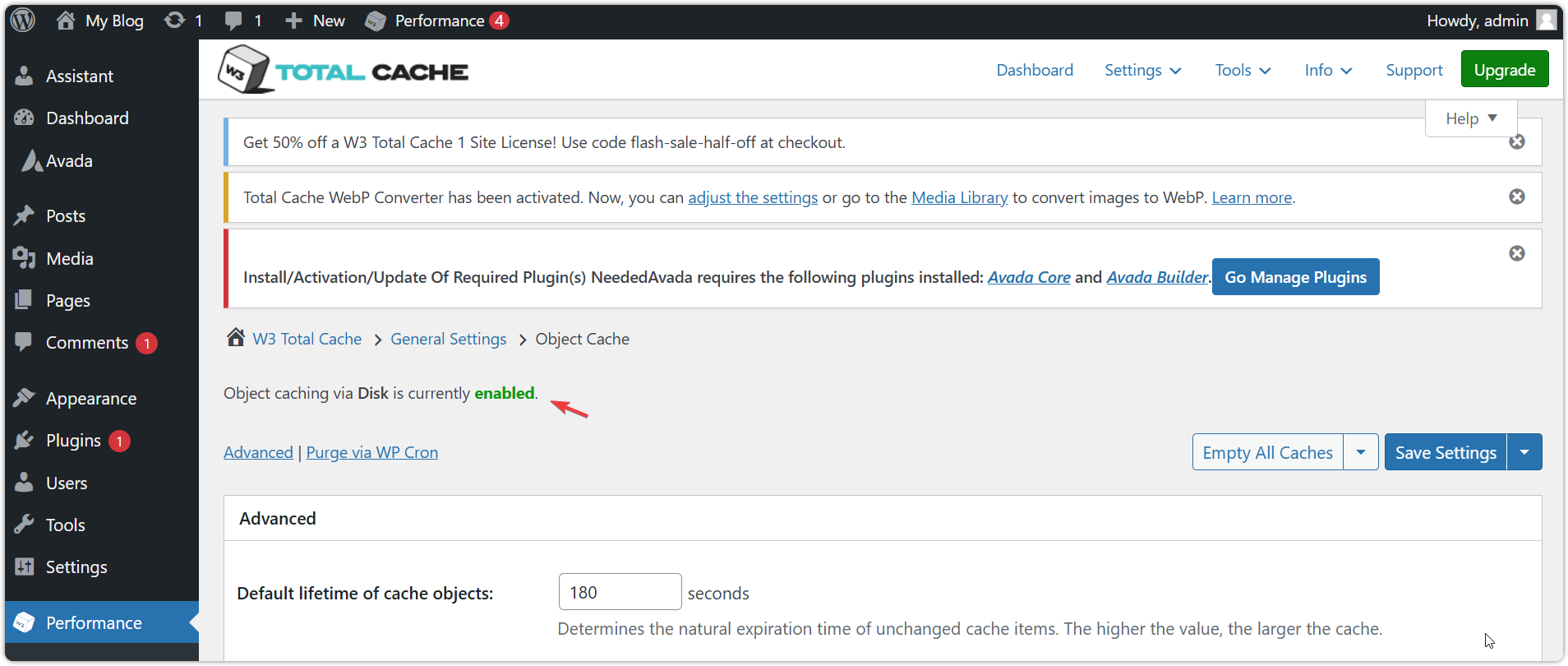Go to General Settings breadcrumb

point(449,339)
